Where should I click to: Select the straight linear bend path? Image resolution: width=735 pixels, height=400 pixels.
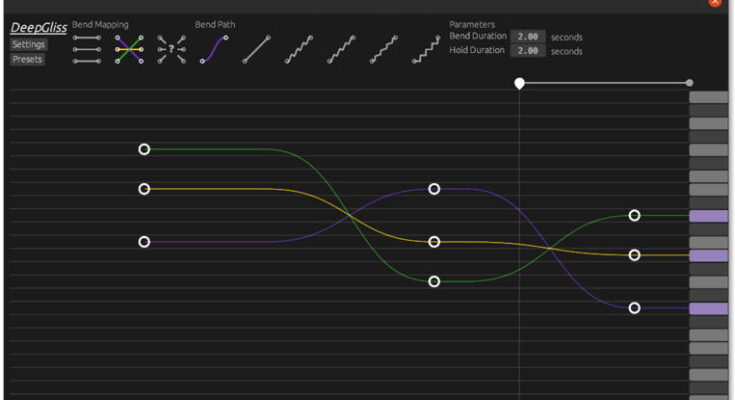(x=257, y=48)
